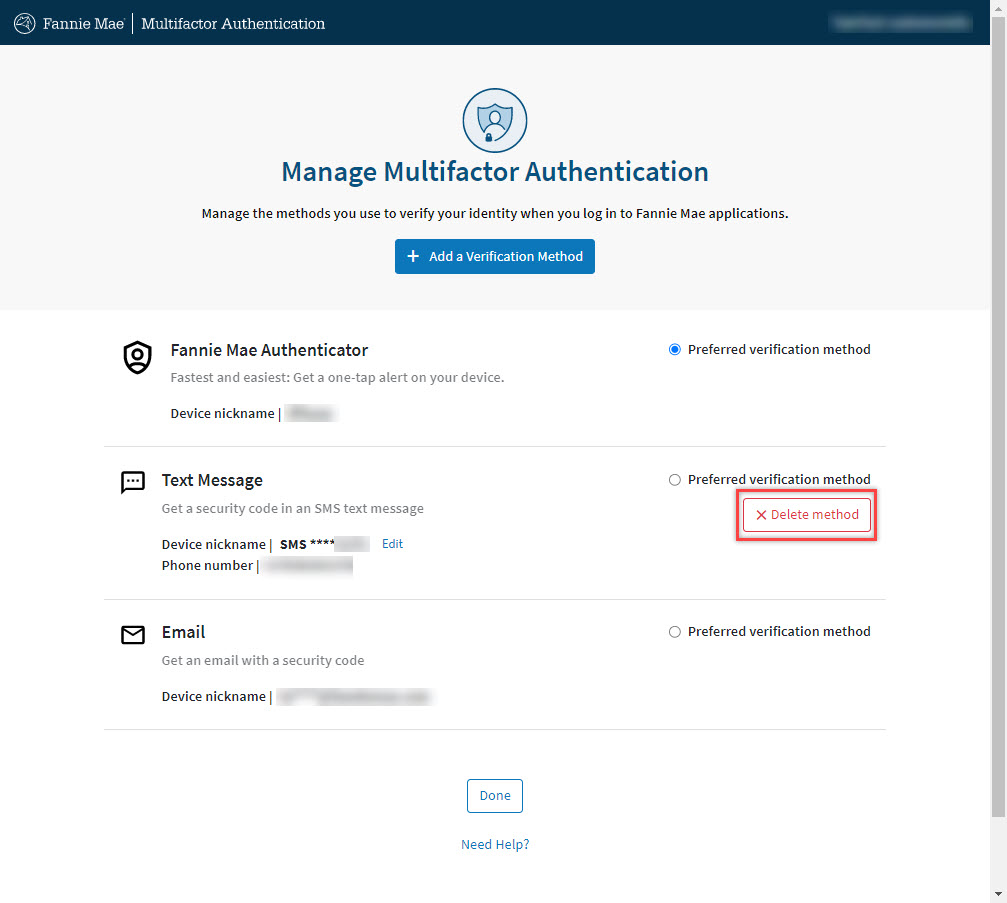Click the Text Message chat bubble icon
The width and height of the screenshot is (1007, 903).
pyautogui.click(x=133, y=483)
